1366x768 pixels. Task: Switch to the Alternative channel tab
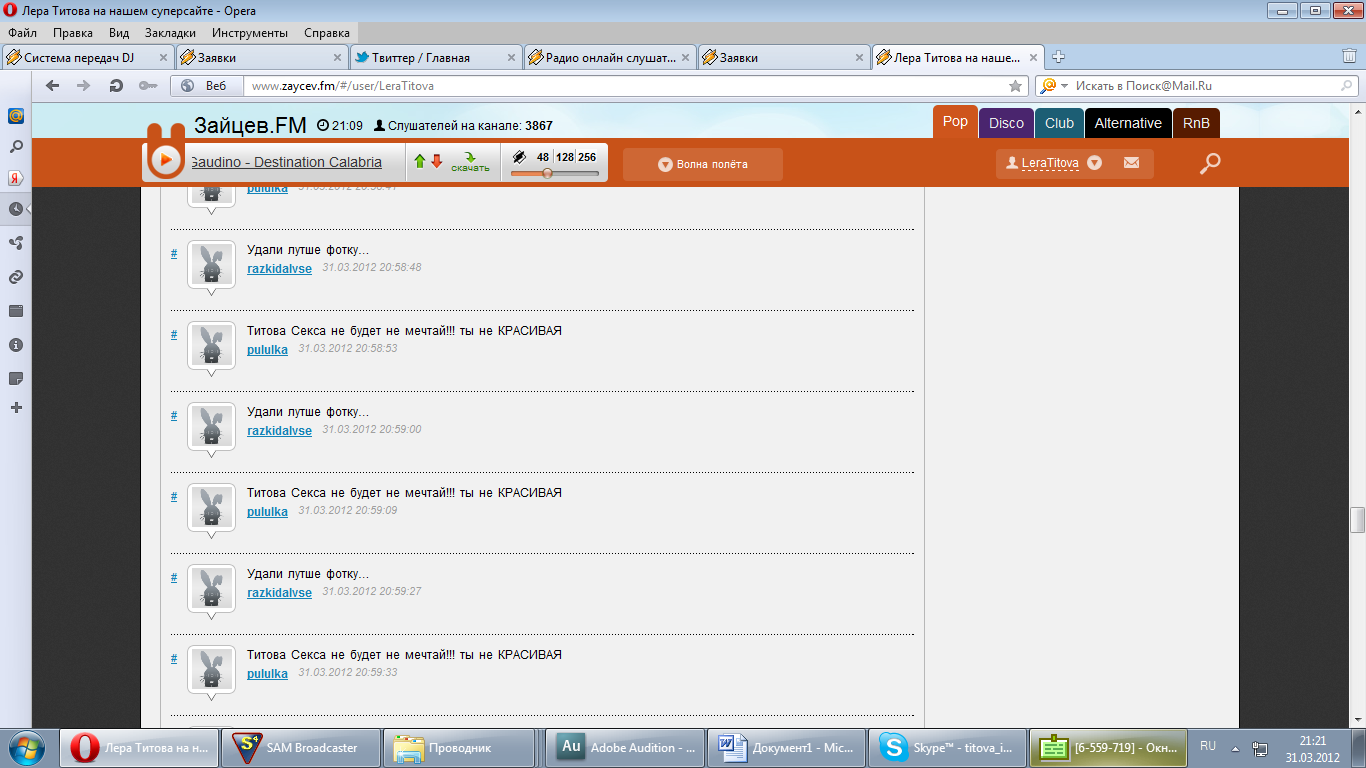(x=1128, y=123)
